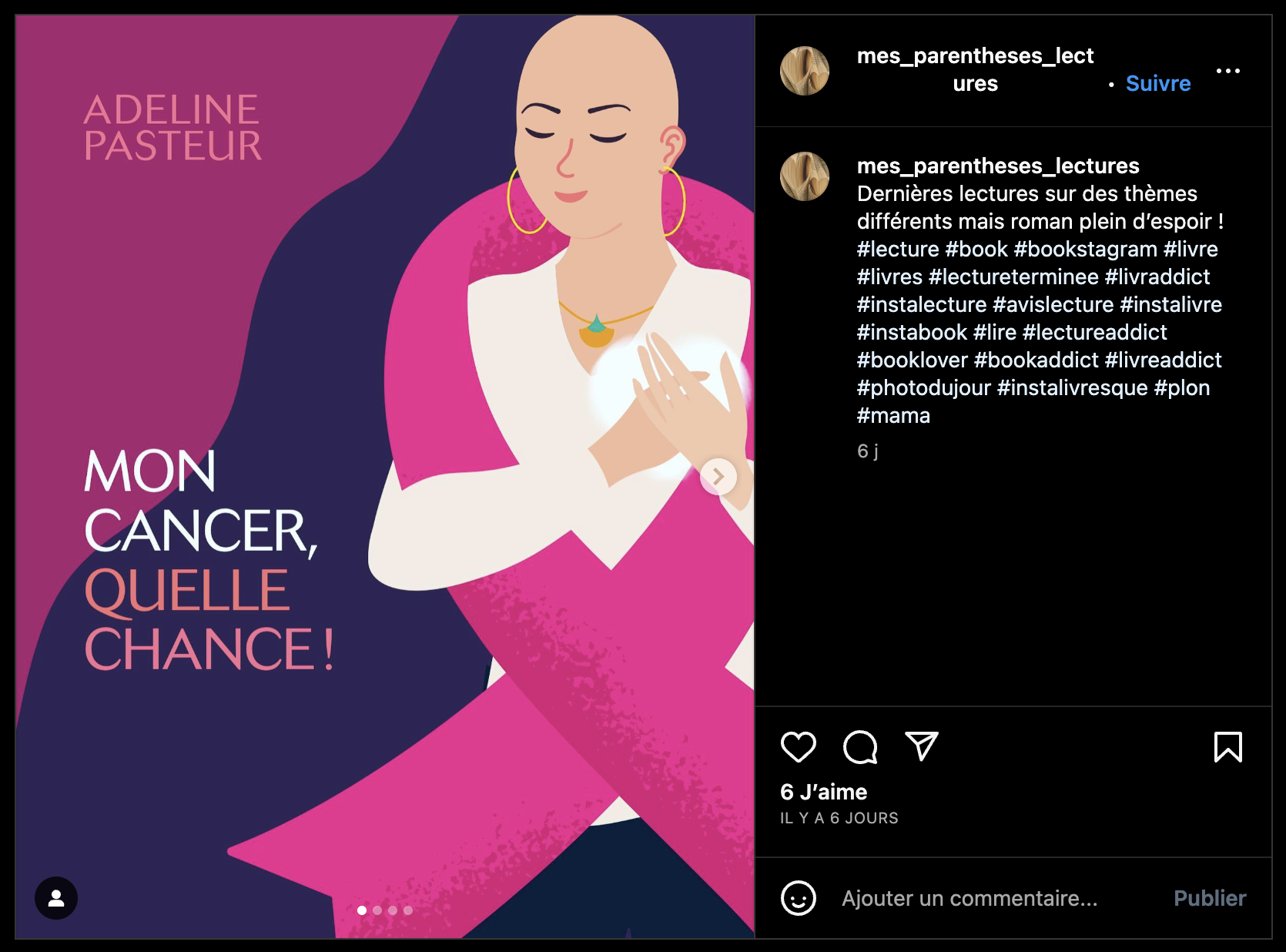The image size is (1286, 952).
Task: Like the post with heart icon
Action: [798, 746]
